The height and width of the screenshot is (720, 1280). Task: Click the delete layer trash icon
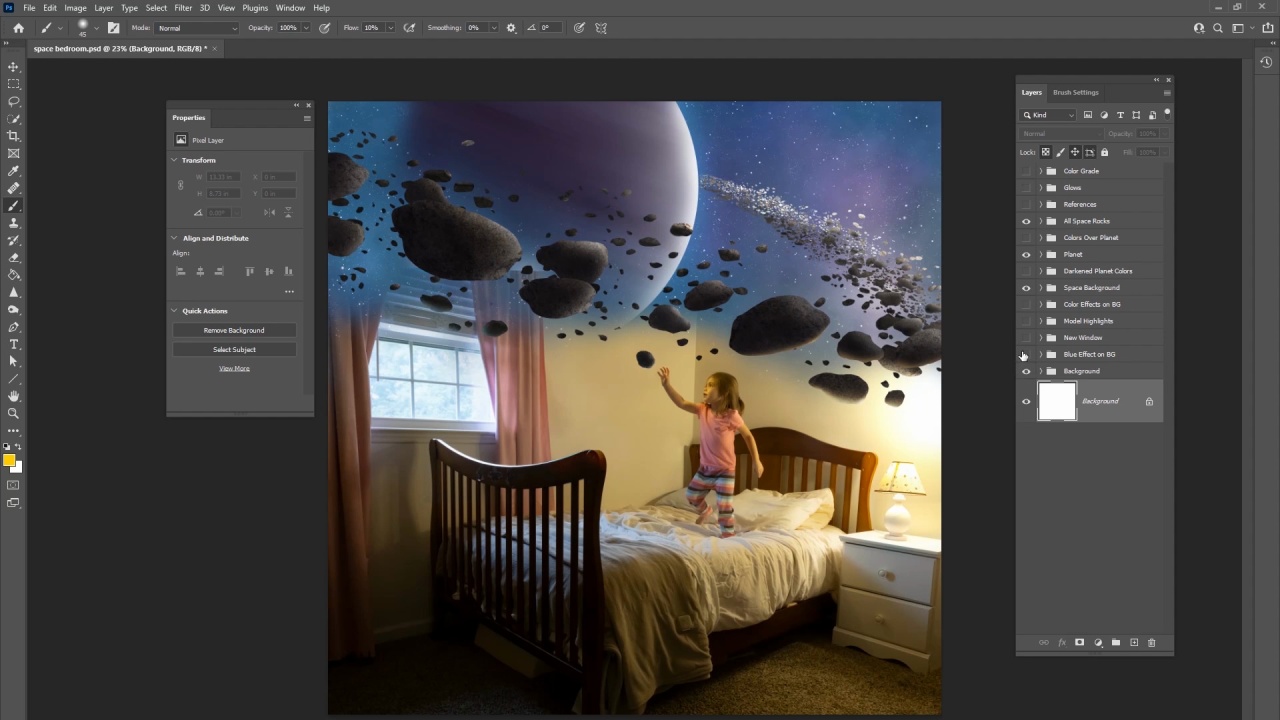tap(1151, 643)
